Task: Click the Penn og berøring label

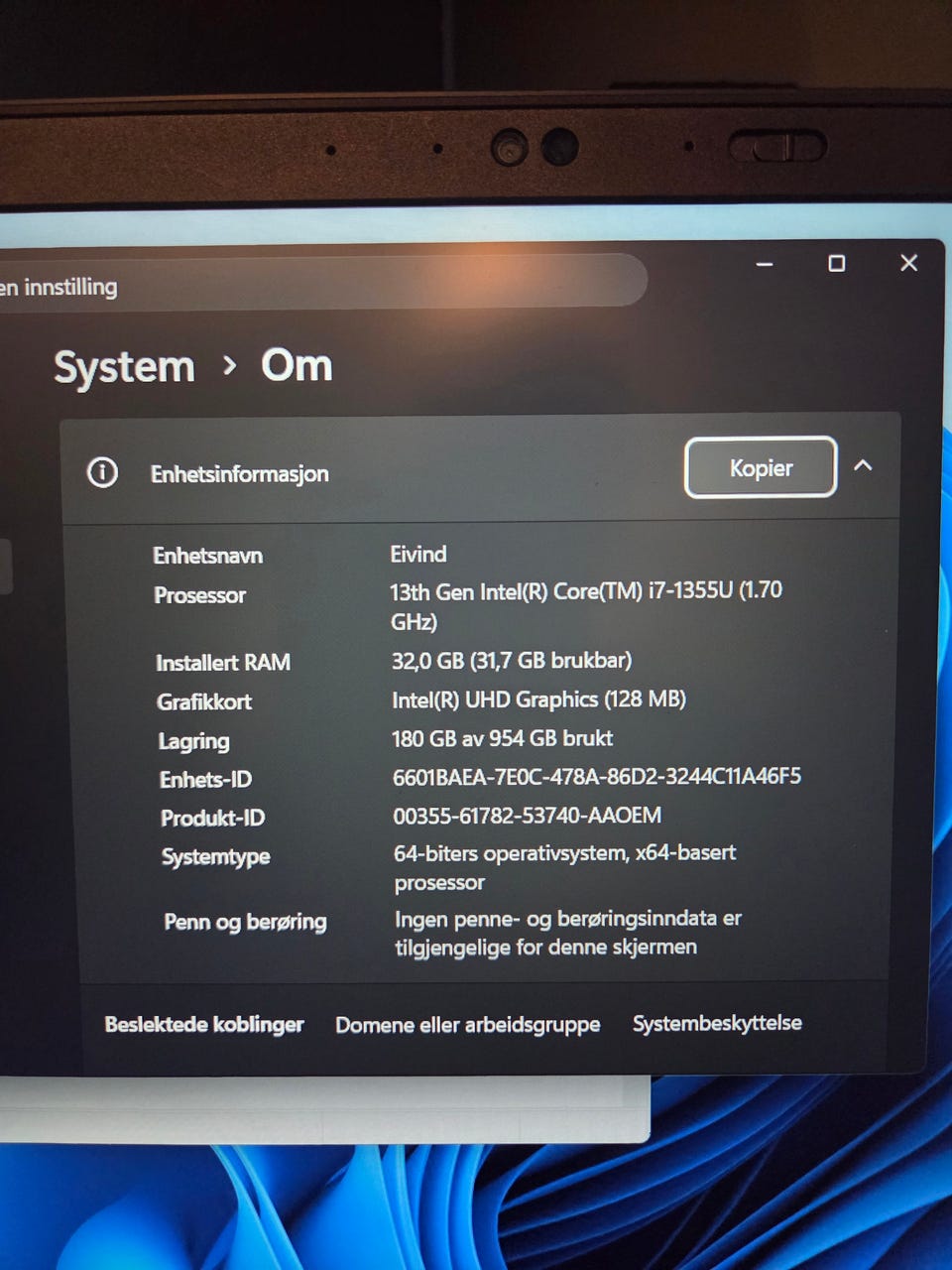Action: (245, 922)
